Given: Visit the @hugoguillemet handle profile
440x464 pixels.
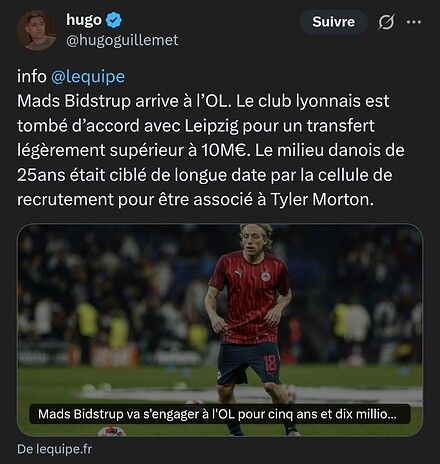Looking at the screenshot, I should coord(122,40).
